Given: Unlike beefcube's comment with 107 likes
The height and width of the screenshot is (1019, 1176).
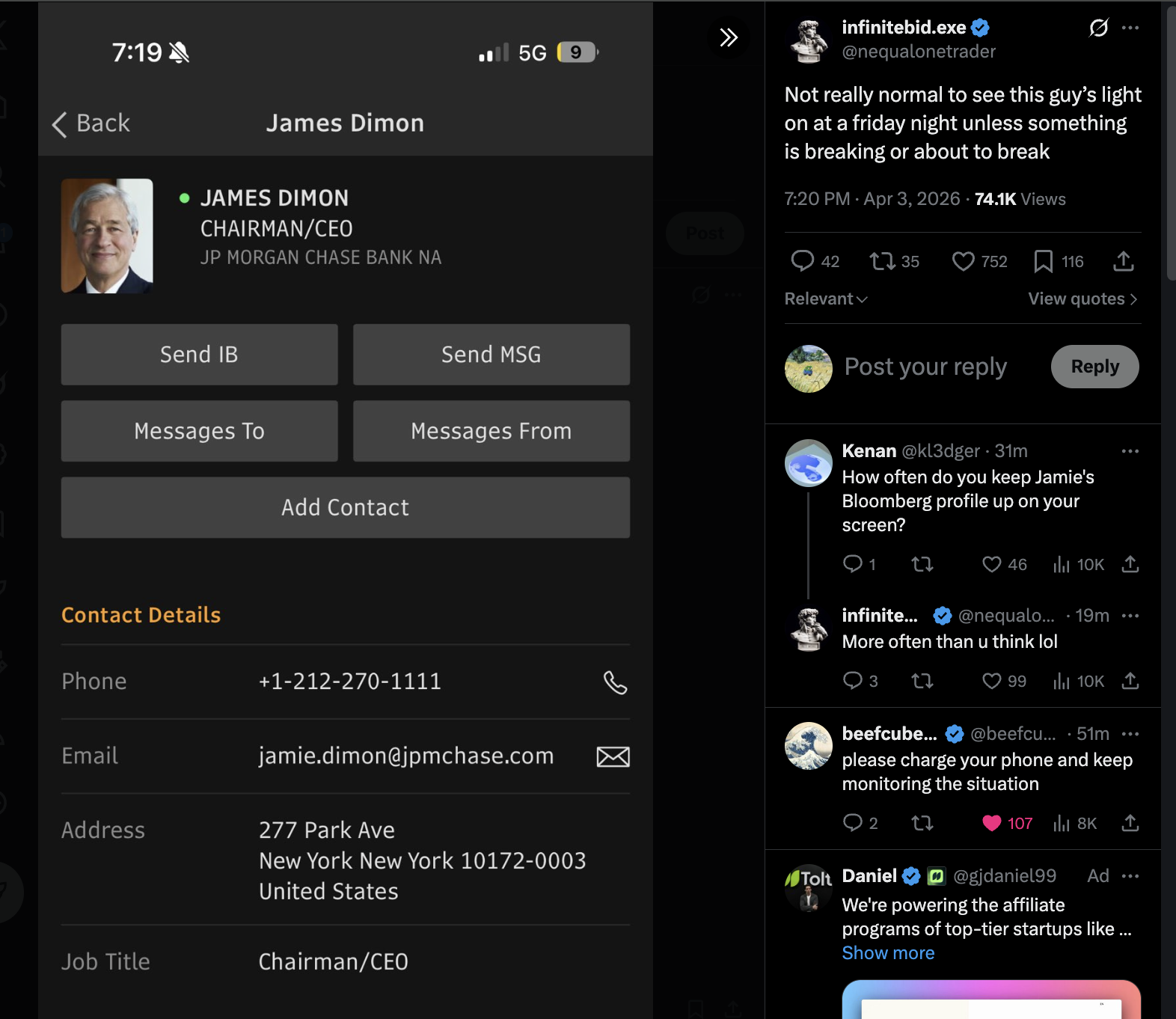Looking at the screenshot, I should [x=991, y=823].
